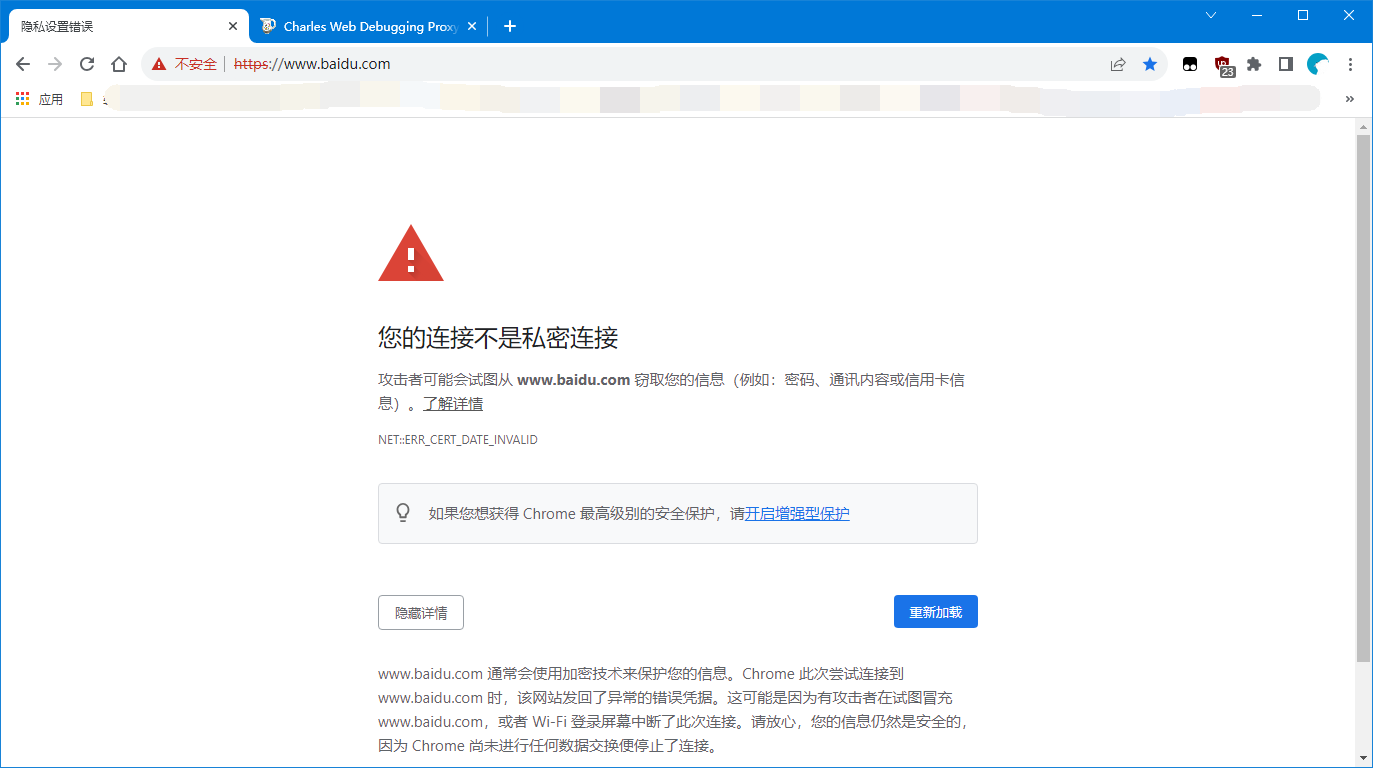This screenshot has width=1373, height=768.
Task: Click the 隐藏详情 button
Action: 420,612
